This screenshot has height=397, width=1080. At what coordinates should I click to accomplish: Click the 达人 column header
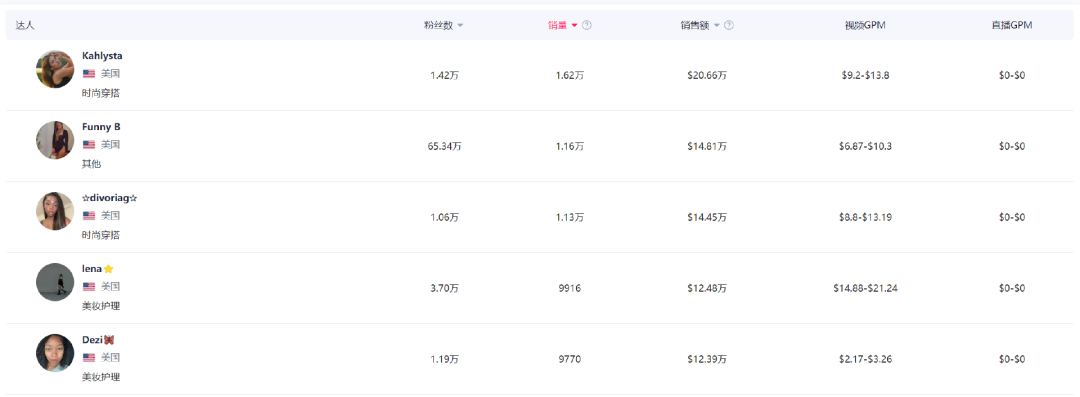pyautogui.click(x=25, y=26)
